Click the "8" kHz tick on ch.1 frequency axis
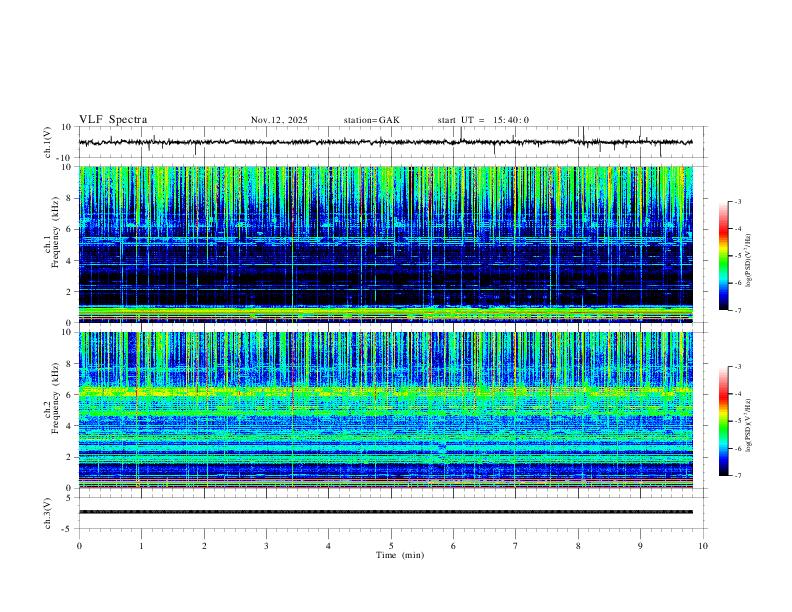792x612 pixels. [x=69, y=198]
